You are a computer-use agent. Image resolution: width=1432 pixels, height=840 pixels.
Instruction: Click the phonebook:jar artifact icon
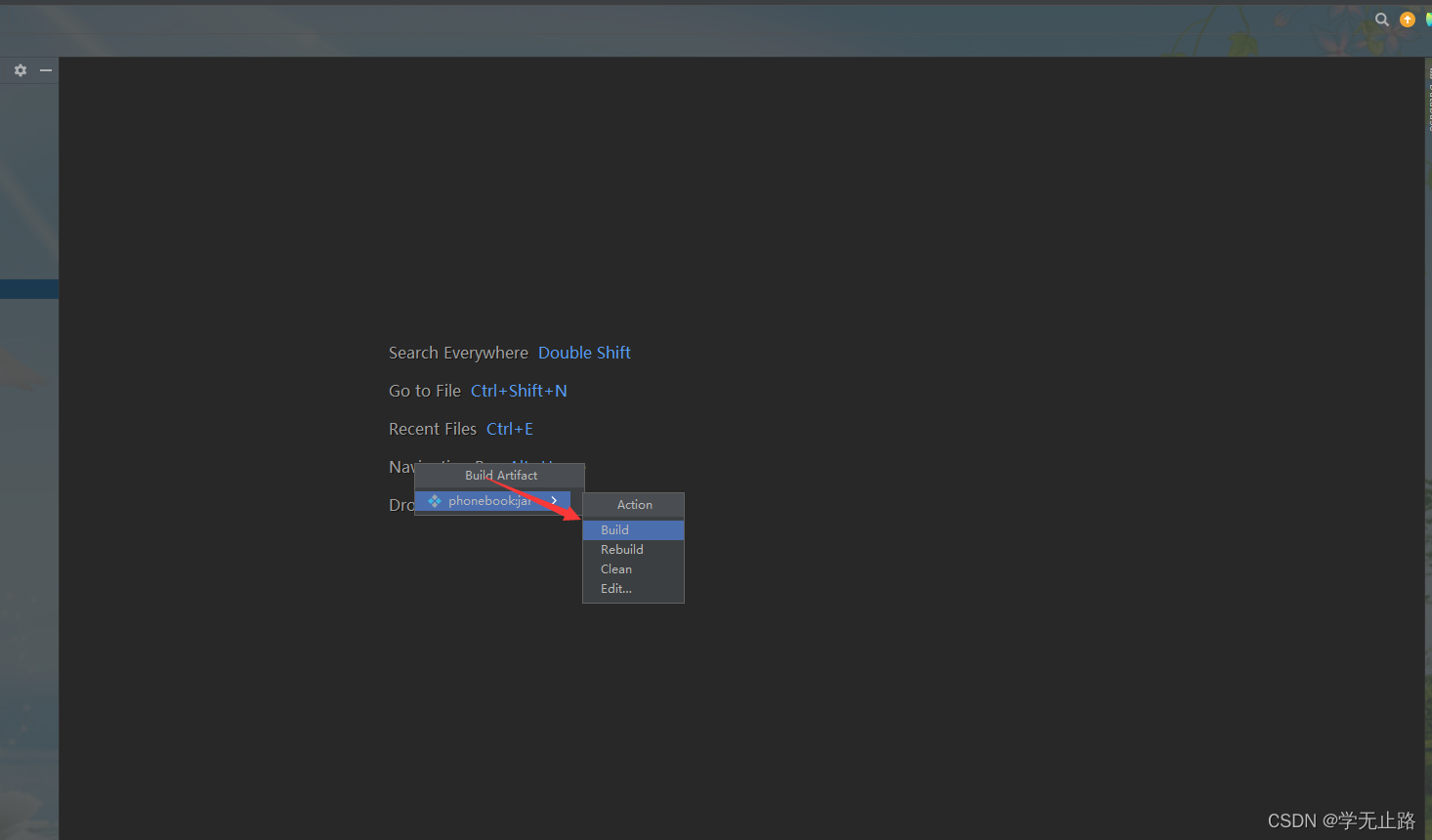coord(435,501)
